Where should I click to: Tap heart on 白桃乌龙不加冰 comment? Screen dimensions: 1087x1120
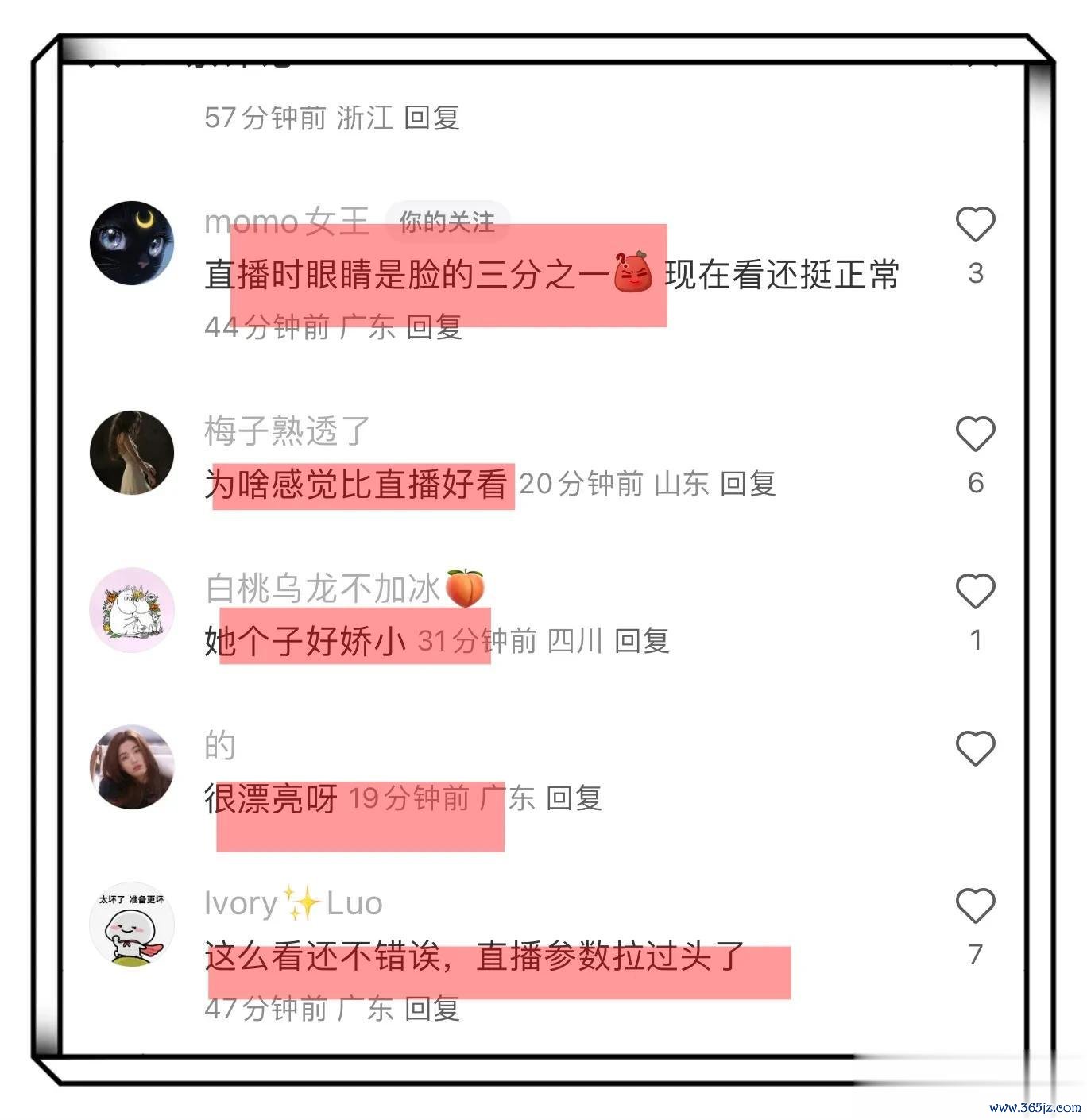point(975,591)
